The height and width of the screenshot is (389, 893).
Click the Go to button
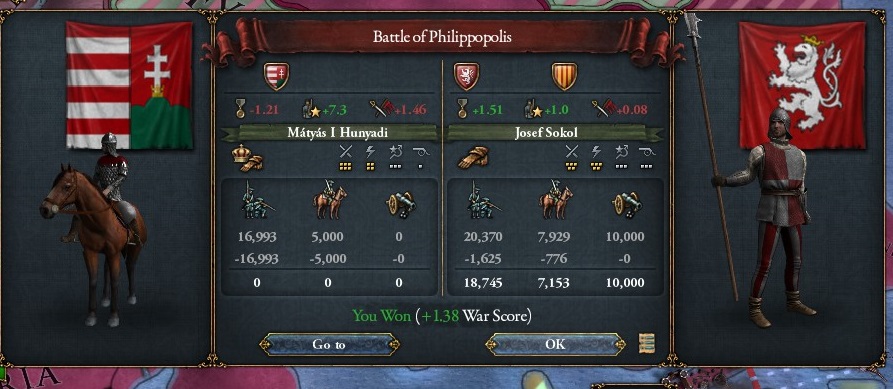tap(329, 345)
